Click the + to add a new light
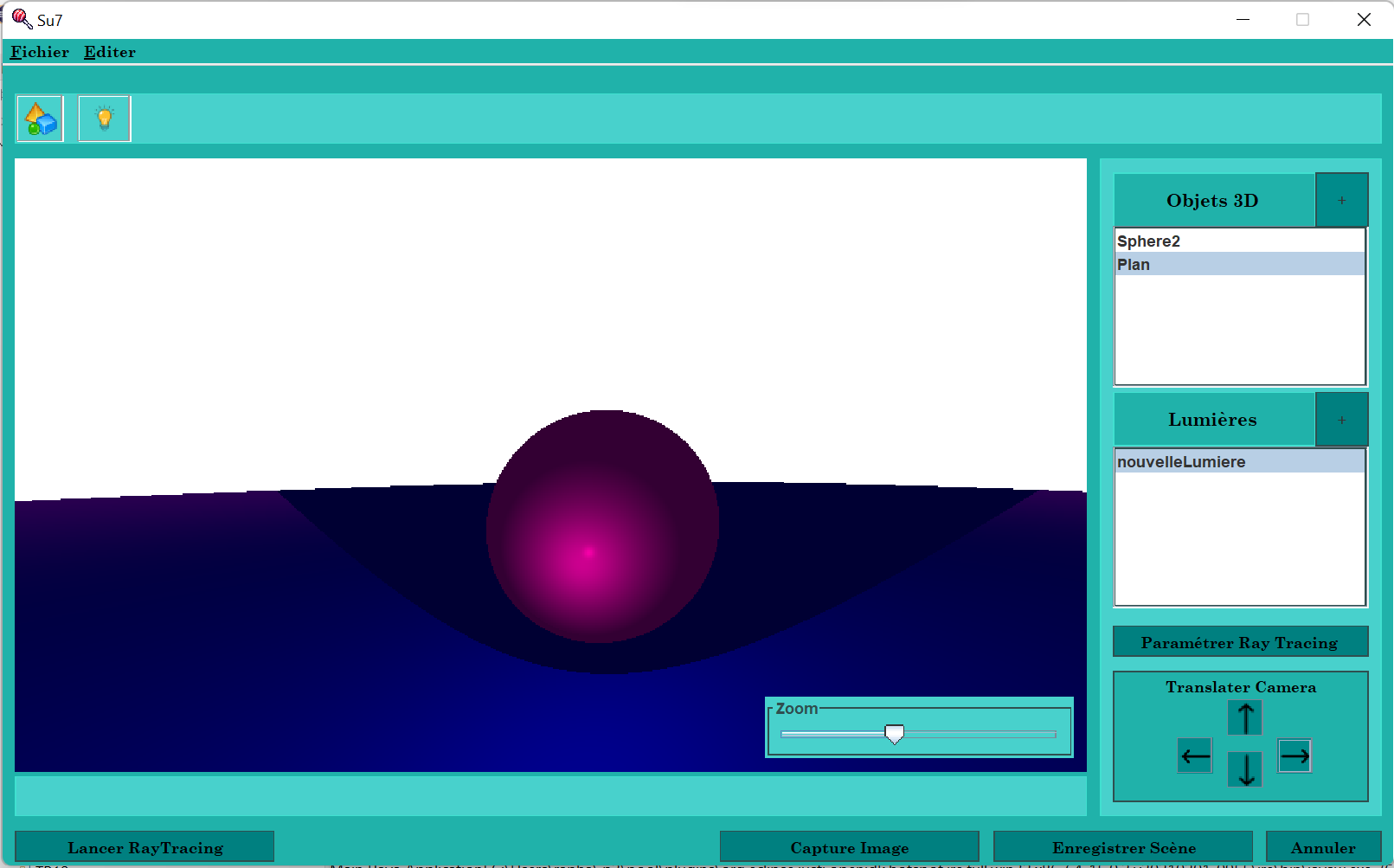1394x868 pixels. [1342, 419]
